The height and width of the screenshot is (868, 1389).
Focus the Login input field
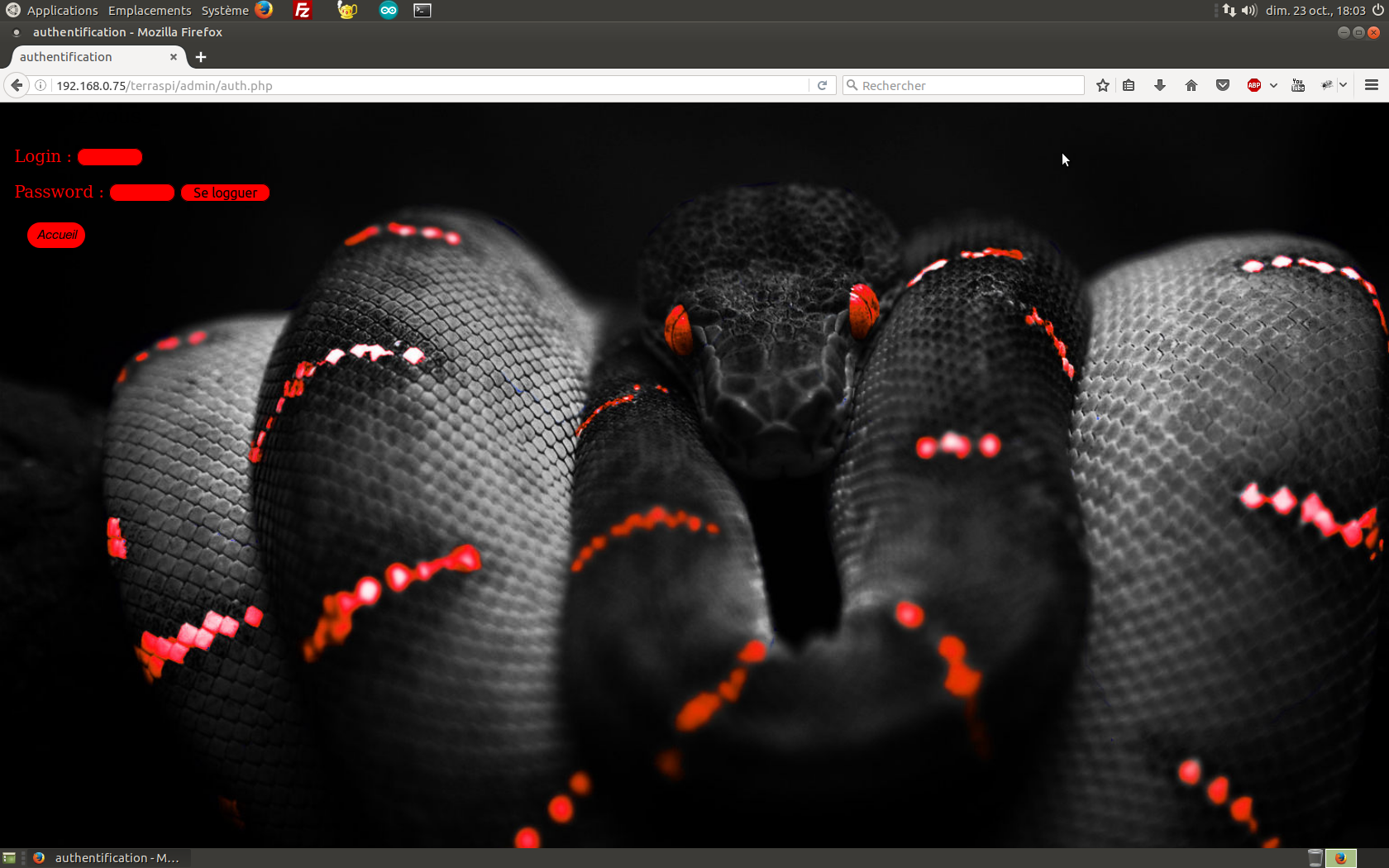[x=110, y=157]
